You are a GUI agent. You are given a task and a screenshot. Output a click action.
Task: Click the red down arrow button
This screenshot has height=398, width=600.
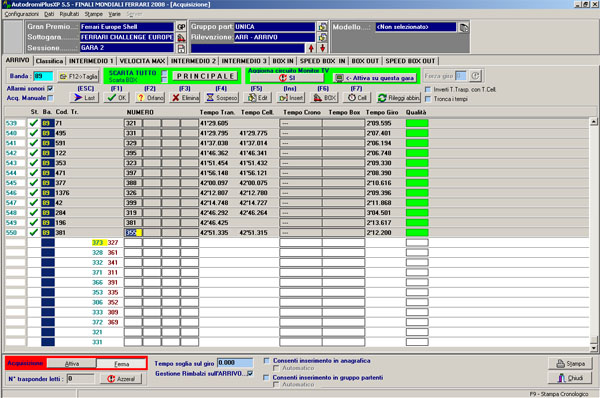[x=323, y=48]
